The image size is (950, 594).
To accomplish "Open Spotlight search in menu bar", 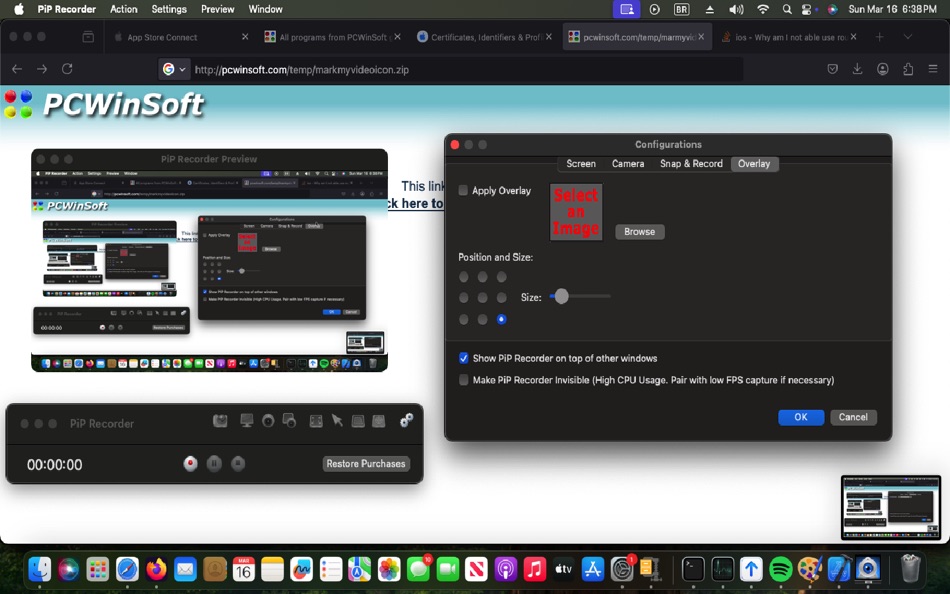I will (786, 9).
